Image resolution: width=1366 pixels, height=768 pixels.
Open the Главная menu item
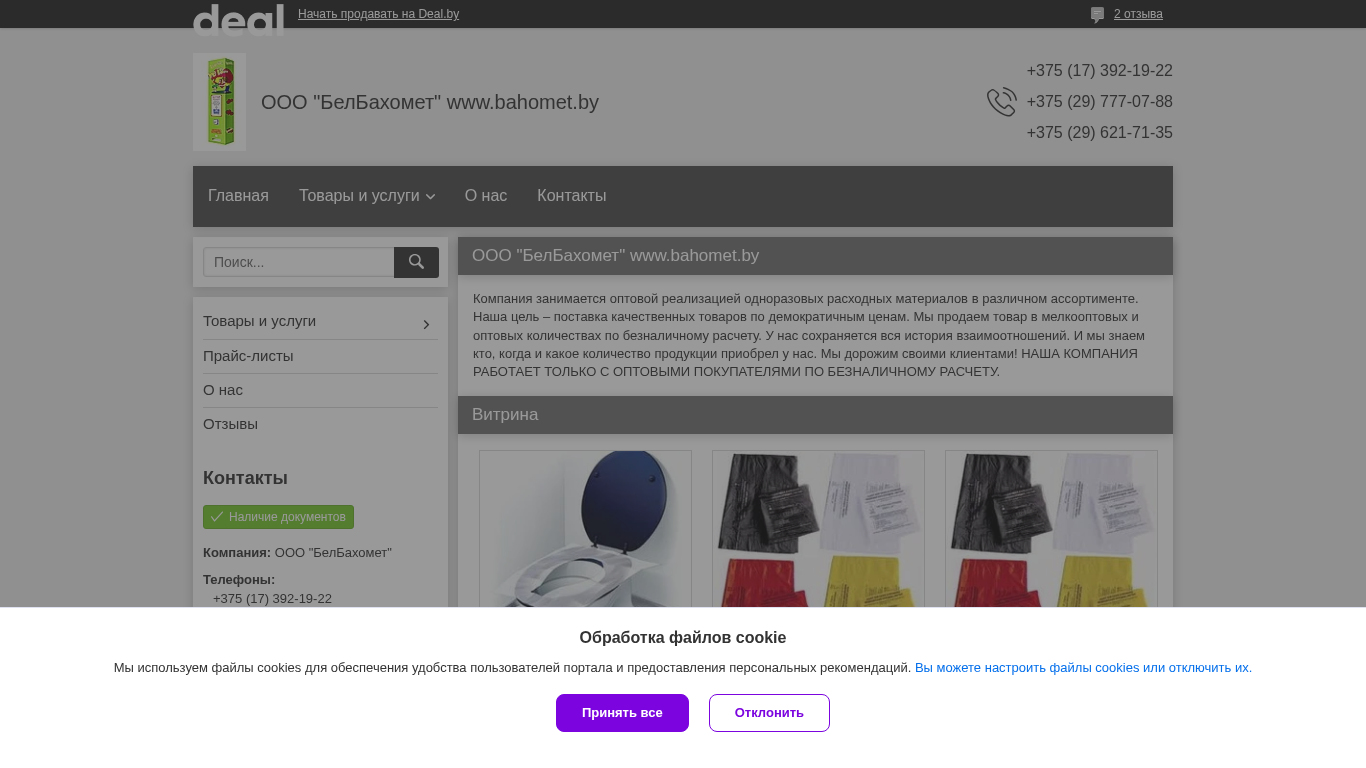(x=238, y=196)
